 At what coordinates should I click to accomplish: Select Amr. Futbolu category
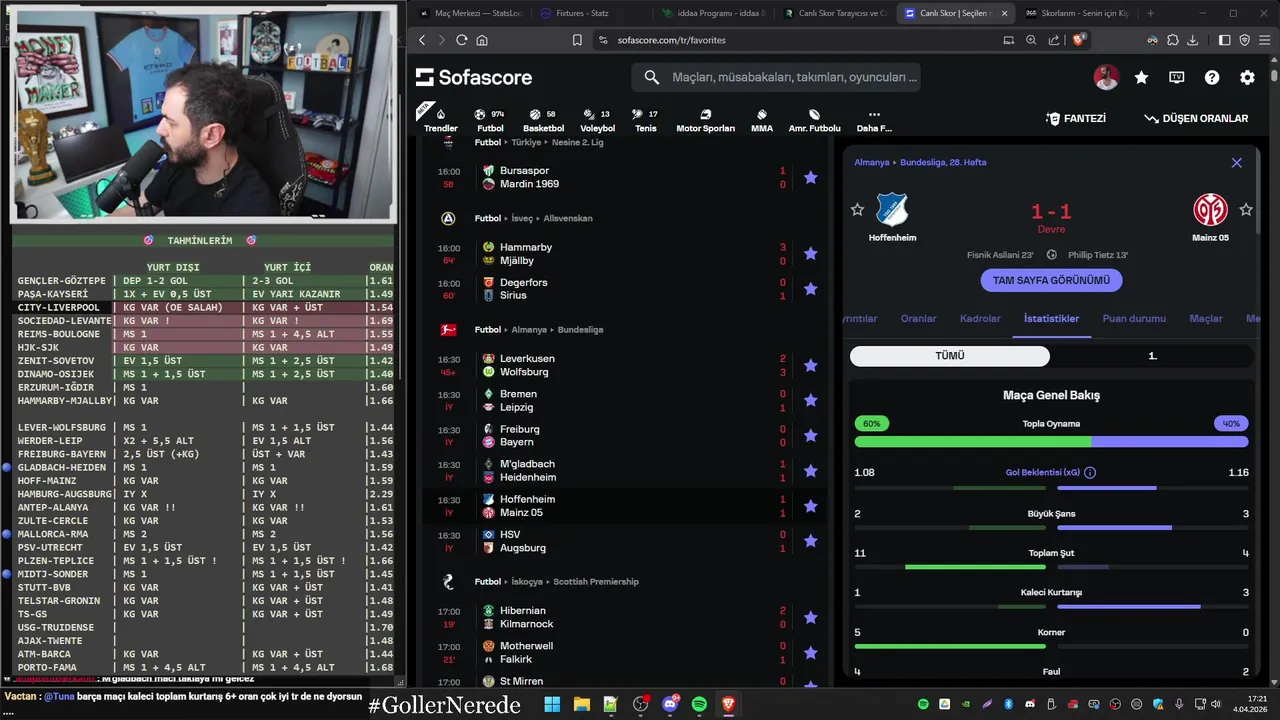[814, 120]
